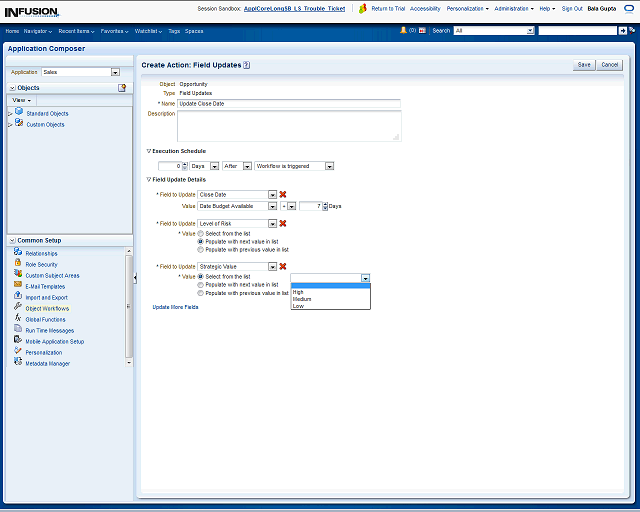Click the search go arrow button
The height and width of the screenshot is (512, 640).
coord(623,31)
